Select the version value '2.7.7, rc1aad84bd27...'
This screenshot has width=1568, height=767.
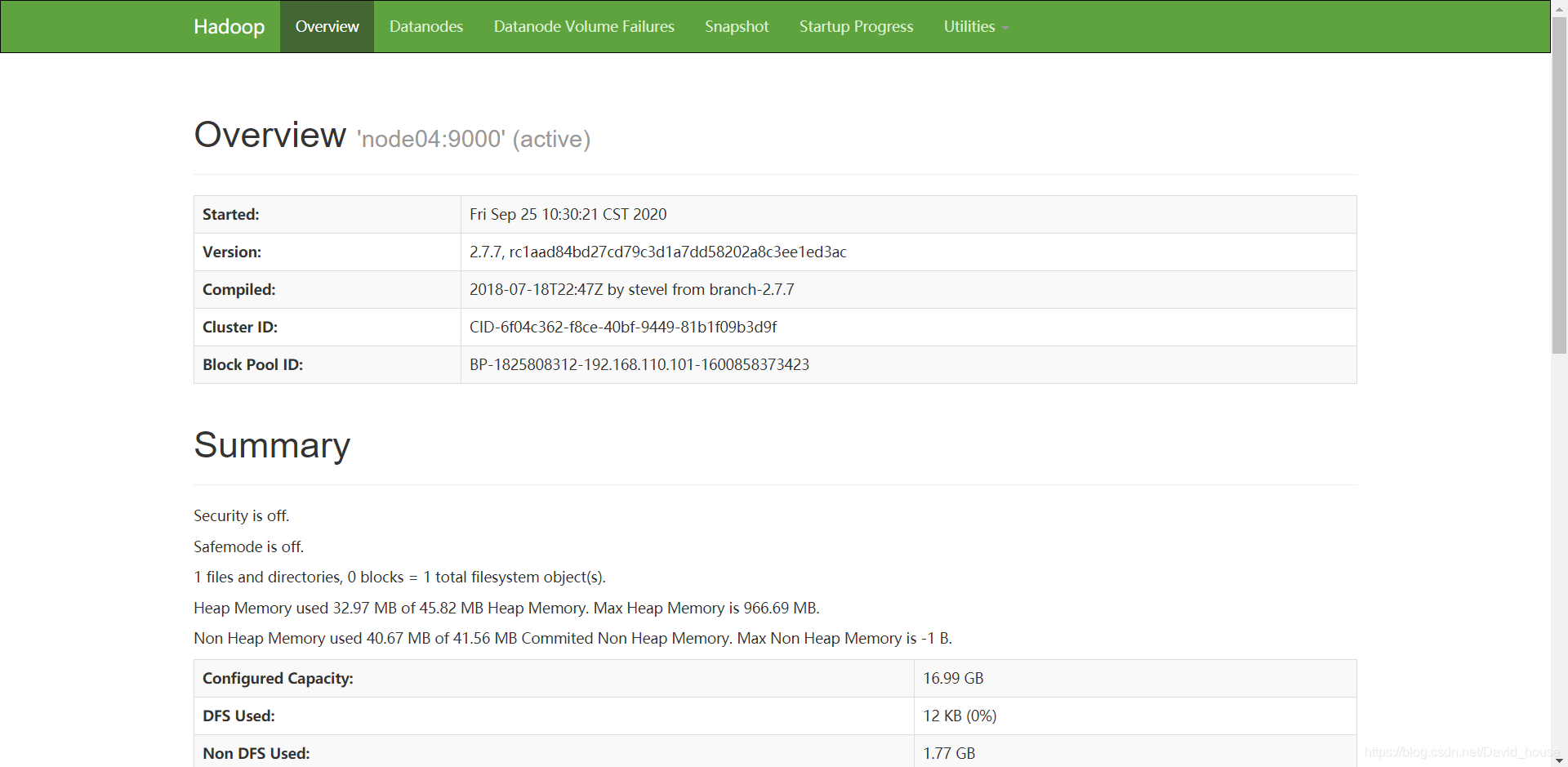pyautogui.click(x=657, y=252)
